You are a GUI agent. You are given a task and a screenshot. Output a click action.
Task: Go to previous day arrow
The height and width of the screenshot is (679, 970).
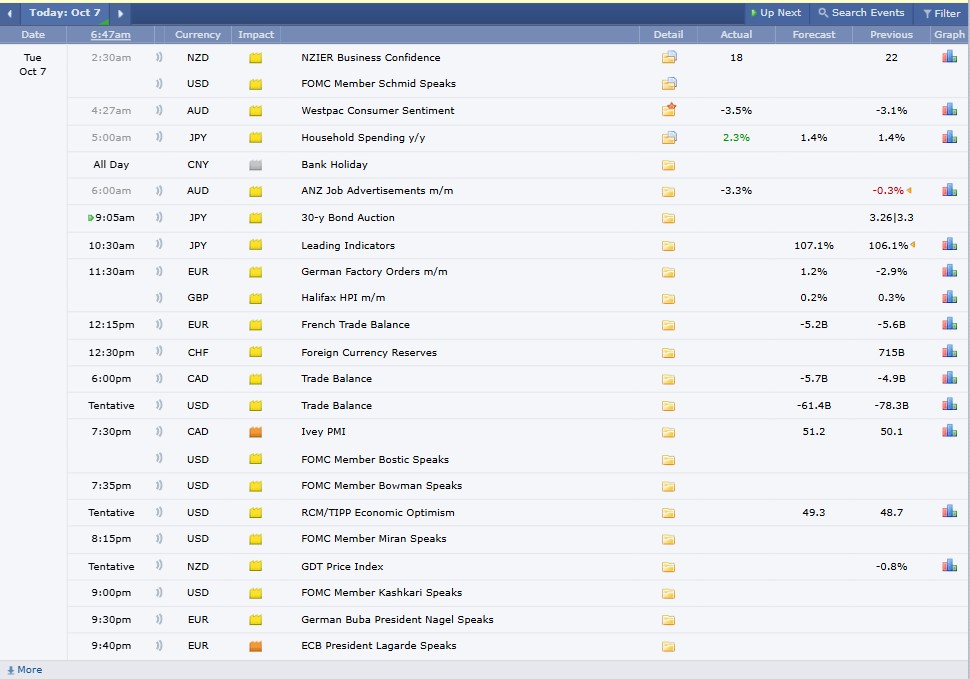pos(10,13)
